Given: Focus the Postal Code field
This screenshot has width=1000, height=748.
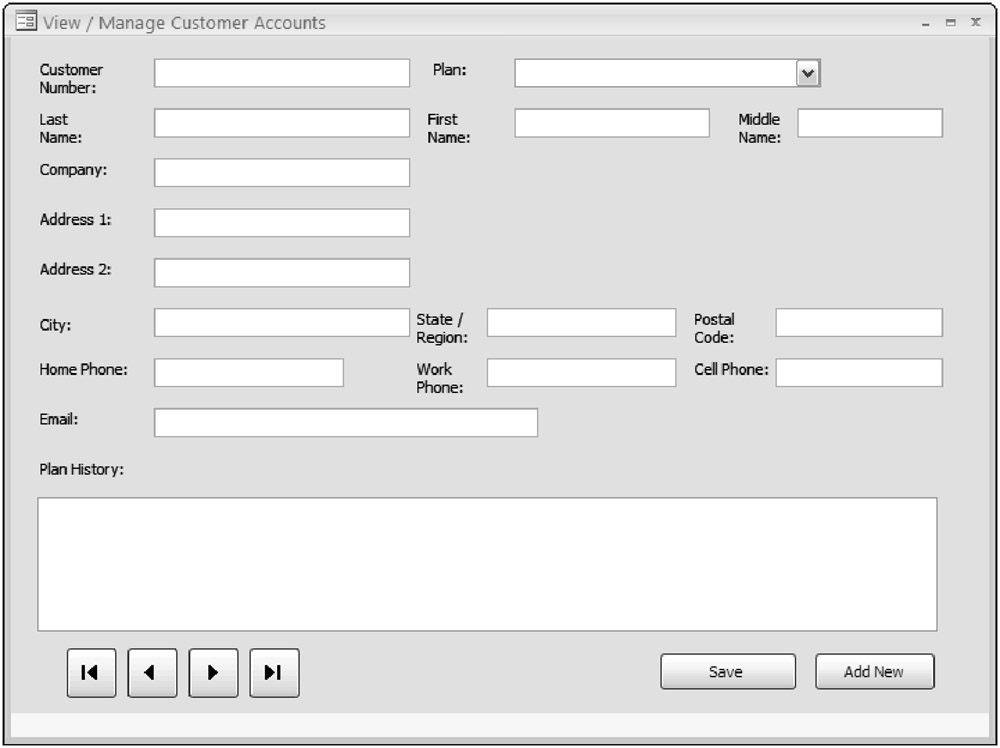Looking at the screenshot, I should [x=858, y=323].
